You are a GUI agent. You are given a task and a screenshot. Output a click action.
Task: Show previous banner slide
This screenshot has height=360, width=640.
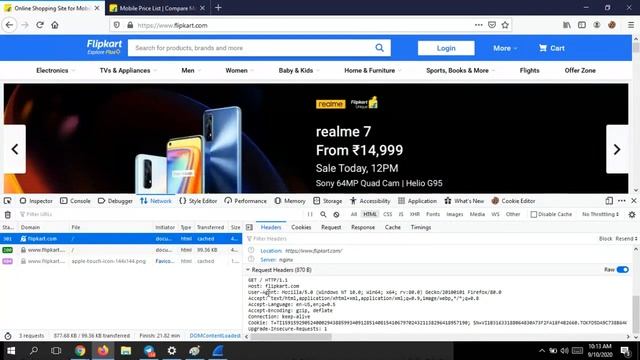pyautogui.click(x=15, y=149)
